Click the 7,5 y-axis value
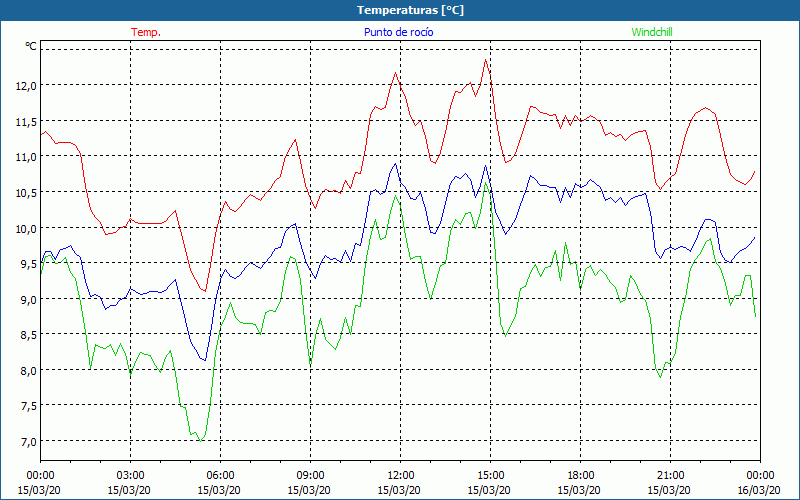Viewport: 800px width, 500px height. point(29,406)
